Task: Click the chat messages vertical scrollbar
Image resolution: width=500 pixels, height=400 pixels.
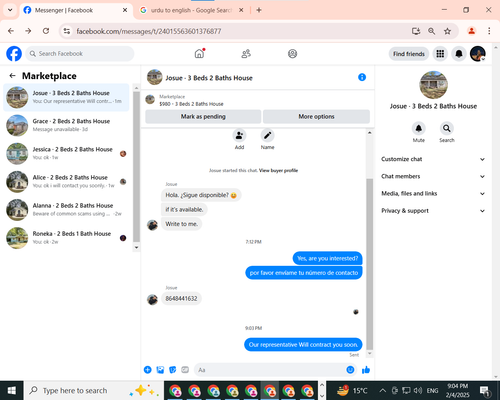Action: click(x=370, y=263)
